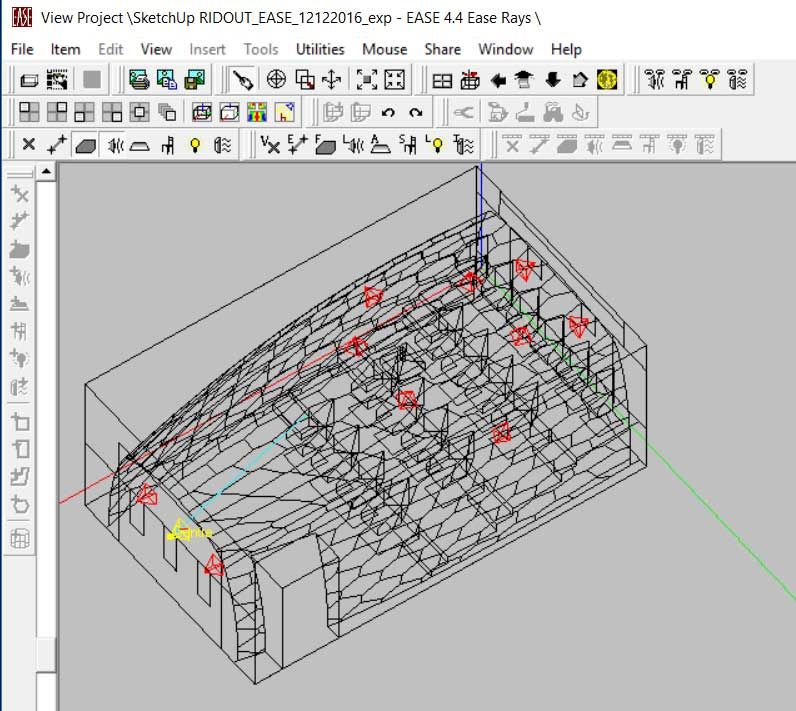The height and width of the screenshot is (711, 796).
Task: Click the undo arrow icon
Action: (388, 112)
